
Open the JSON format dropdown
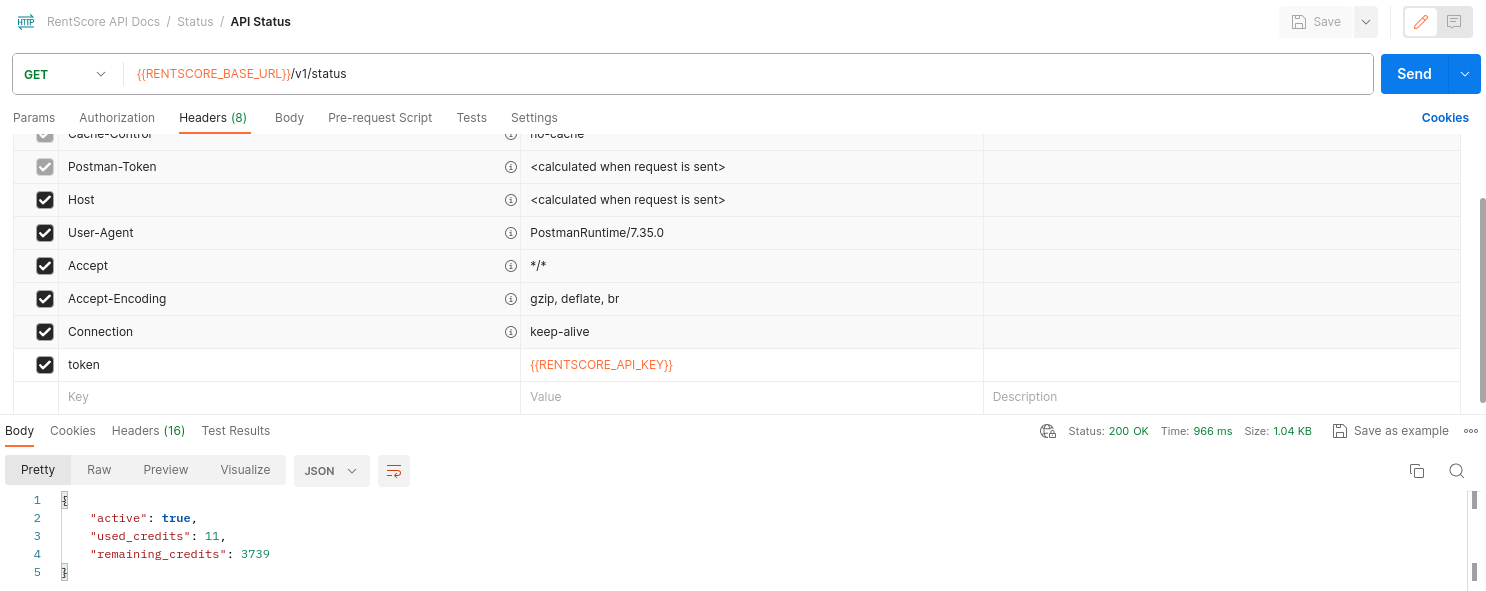331,470
